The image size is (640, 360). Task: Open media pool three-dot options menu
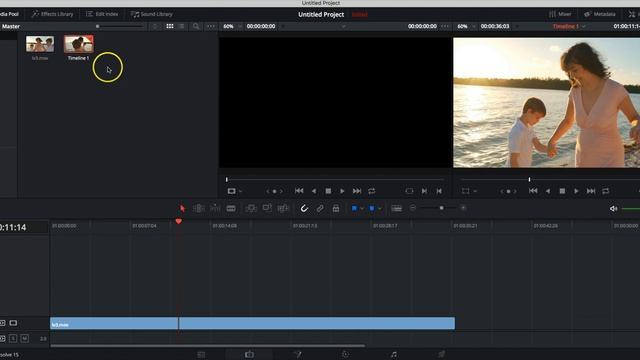tap(211, 26)
